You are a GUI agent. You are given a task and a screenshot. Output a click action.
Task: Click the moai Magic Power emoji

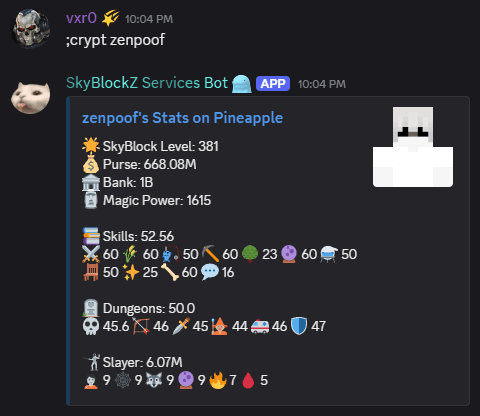point(91,200)
